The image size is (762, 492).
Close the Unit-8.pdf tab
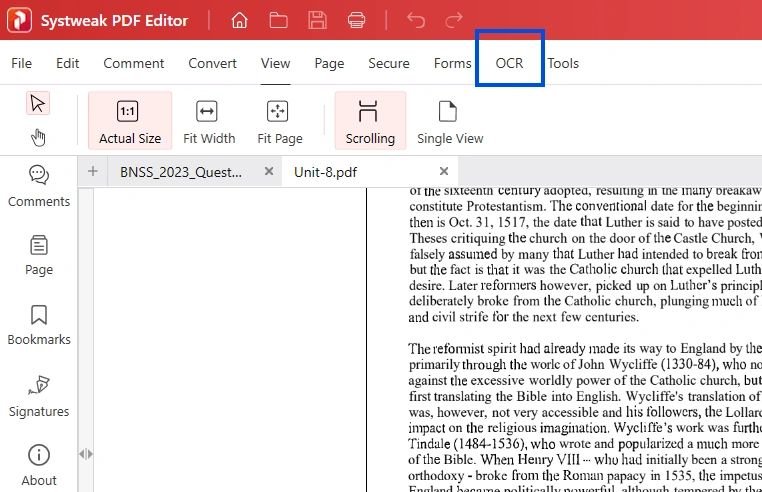[444, 171]
